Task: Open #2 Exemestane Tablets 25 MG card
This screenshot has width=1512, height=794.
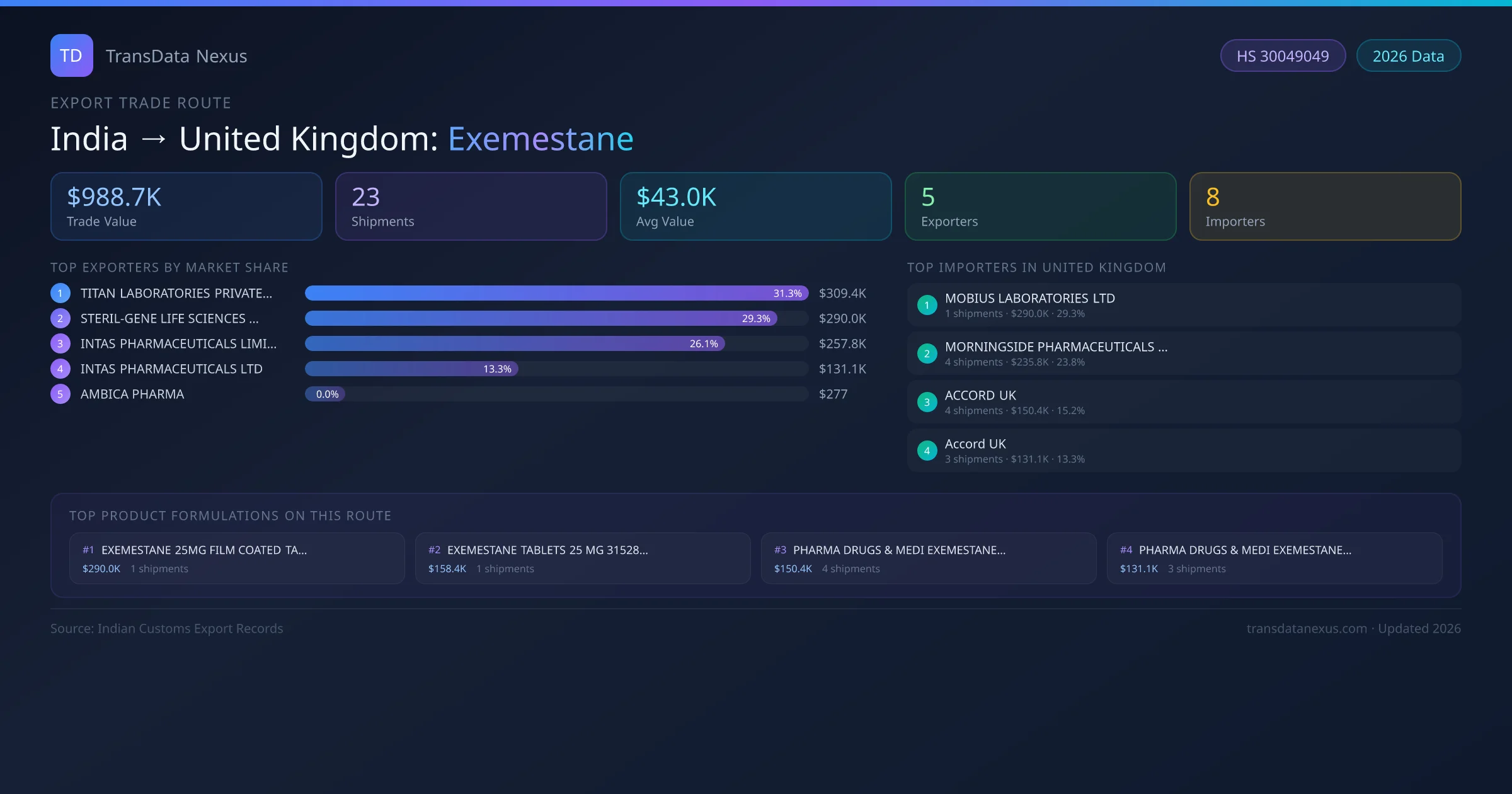Action: (583, 558)
